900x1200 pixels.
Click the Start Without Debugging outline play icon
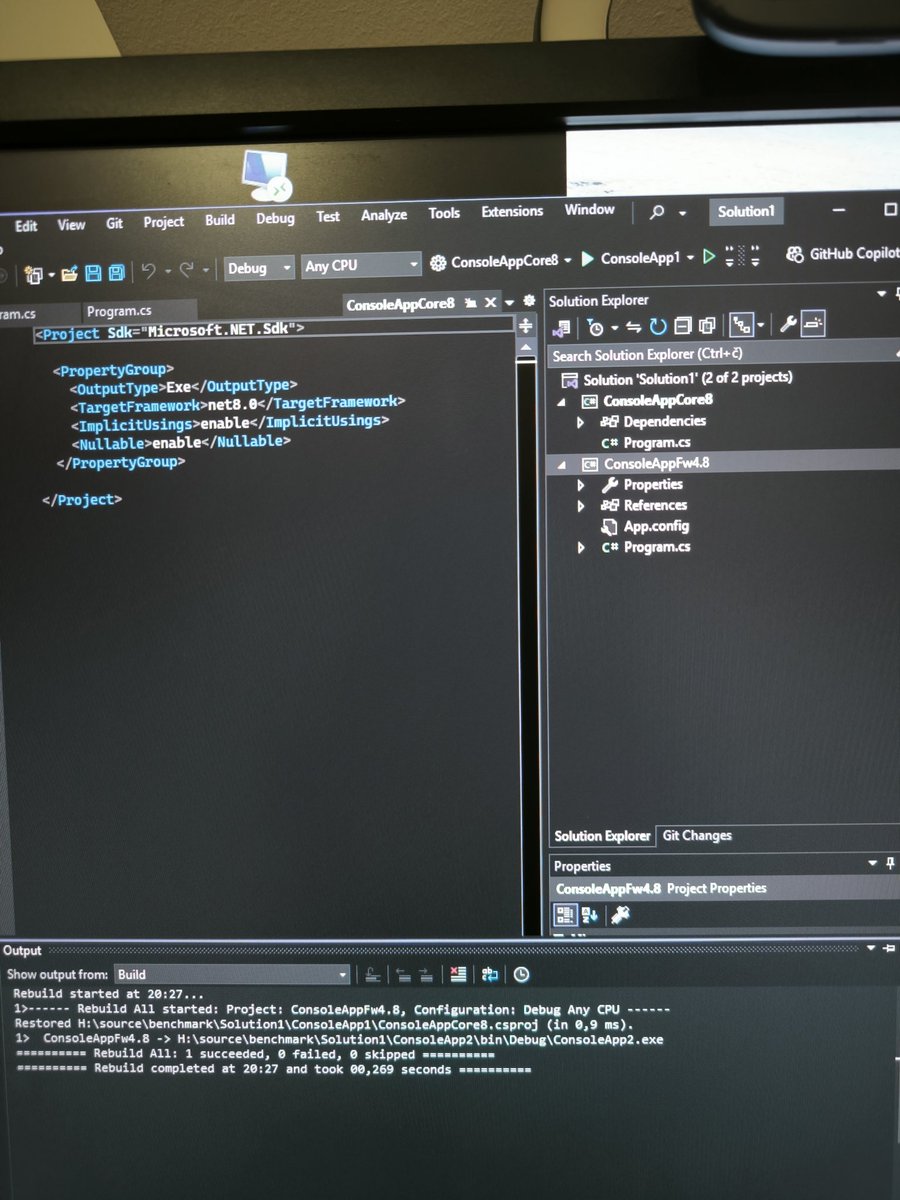click(709, 257)
